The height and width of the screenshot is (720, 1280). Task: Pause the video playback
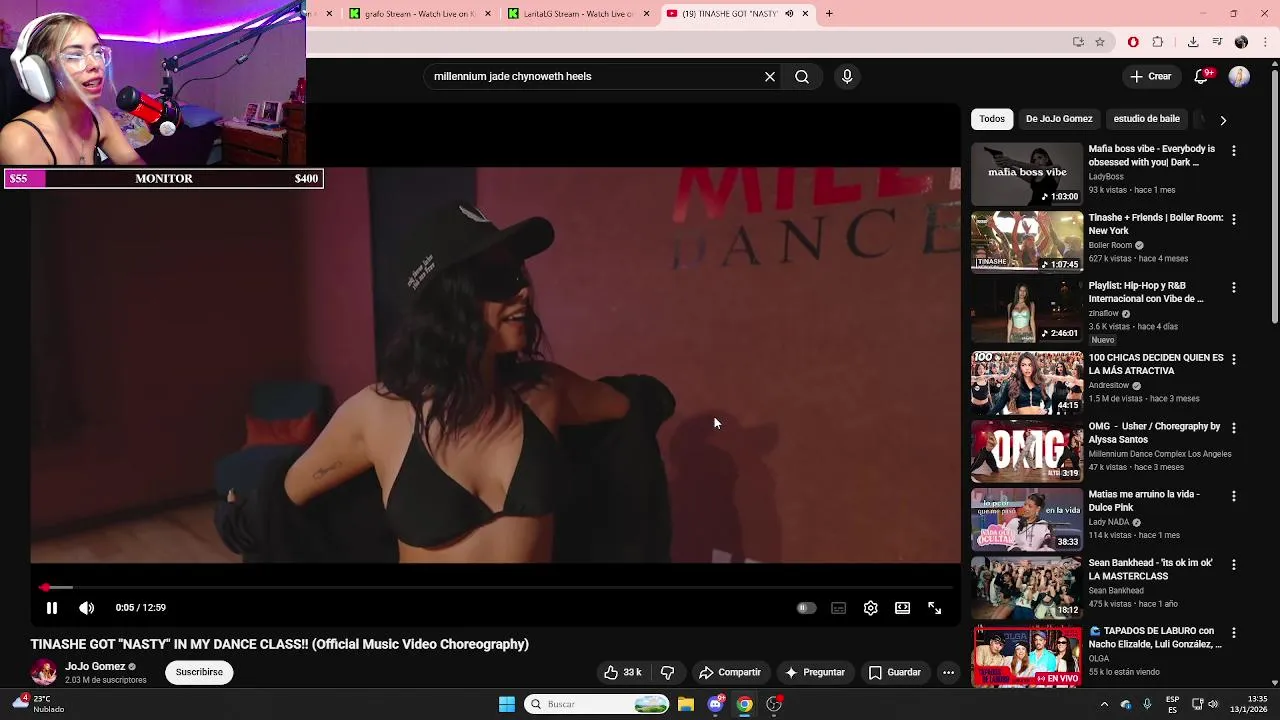tap(52, 608)
